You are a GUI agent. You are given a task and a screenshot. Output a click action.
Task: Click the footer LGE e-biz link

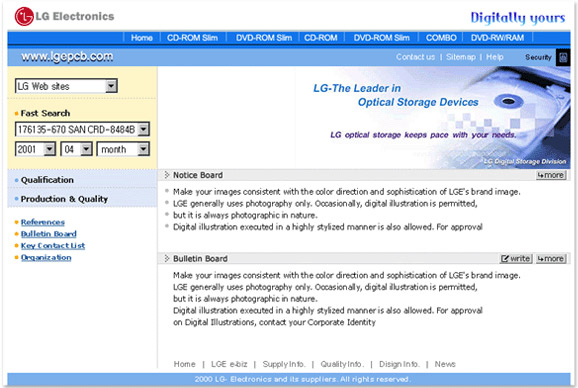coord(229,364)
